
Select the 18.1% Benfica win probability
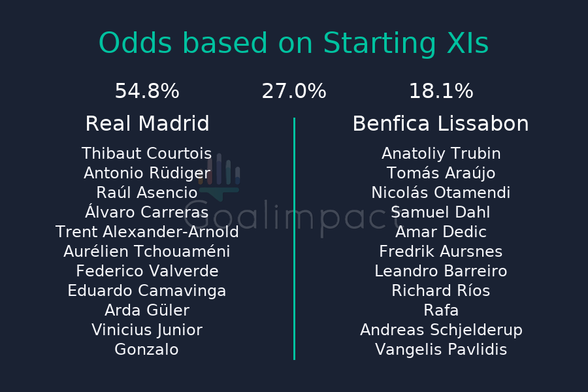441,91
